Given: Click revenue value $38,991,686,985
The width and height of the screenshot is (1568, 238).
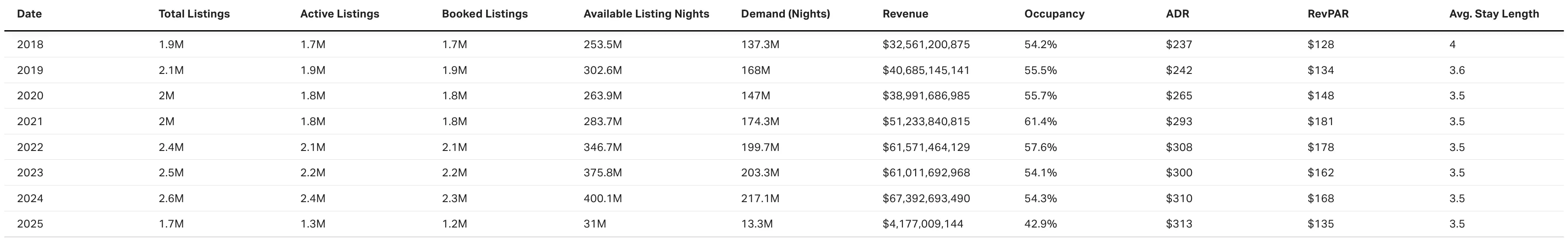Looking at the screenshot, I should coord(927,96).
